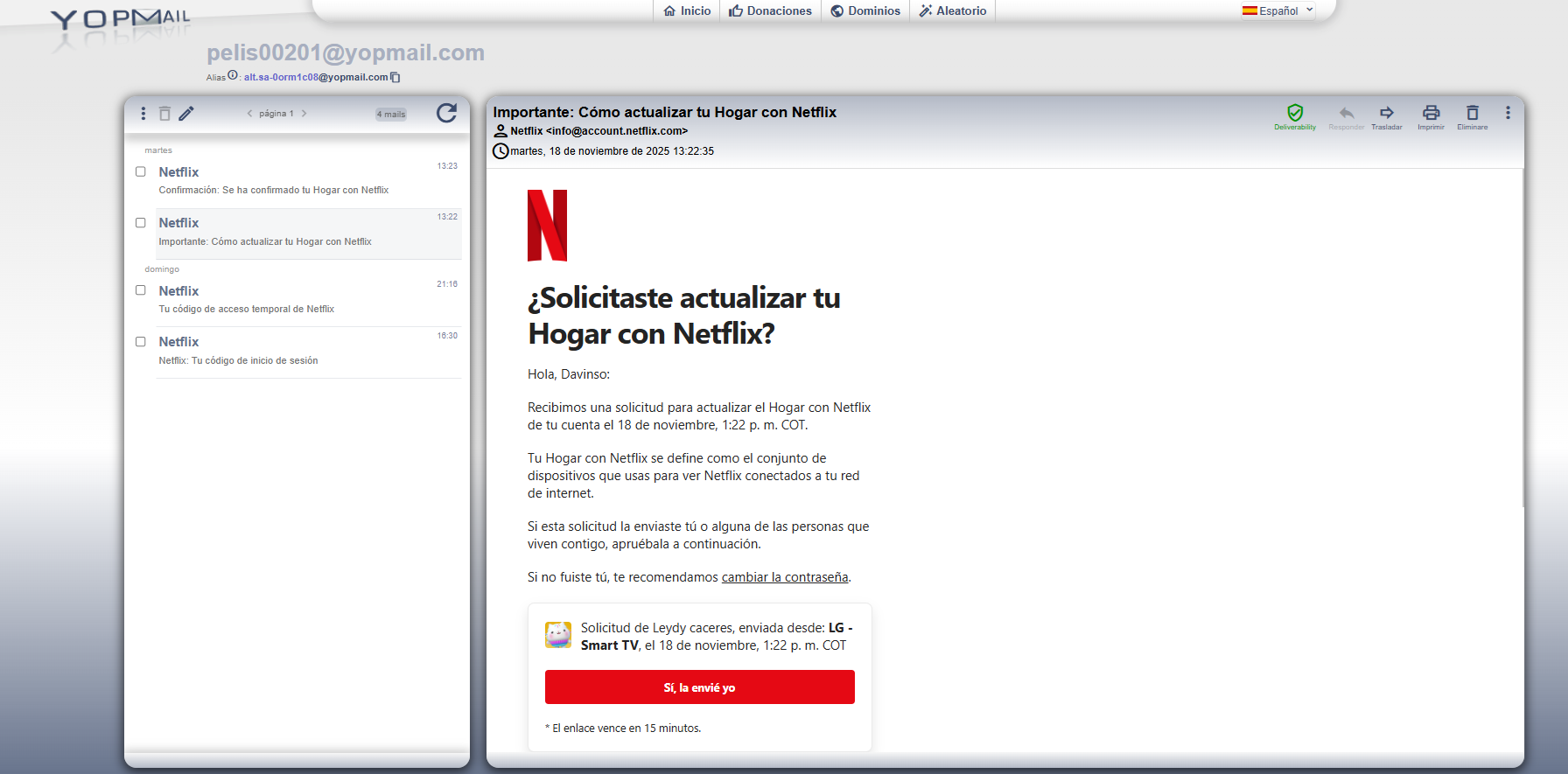The height and width of the screenshot is (774, 1568).
Task: Copy alias address with the clipboard icon
Action: point(395,77)
